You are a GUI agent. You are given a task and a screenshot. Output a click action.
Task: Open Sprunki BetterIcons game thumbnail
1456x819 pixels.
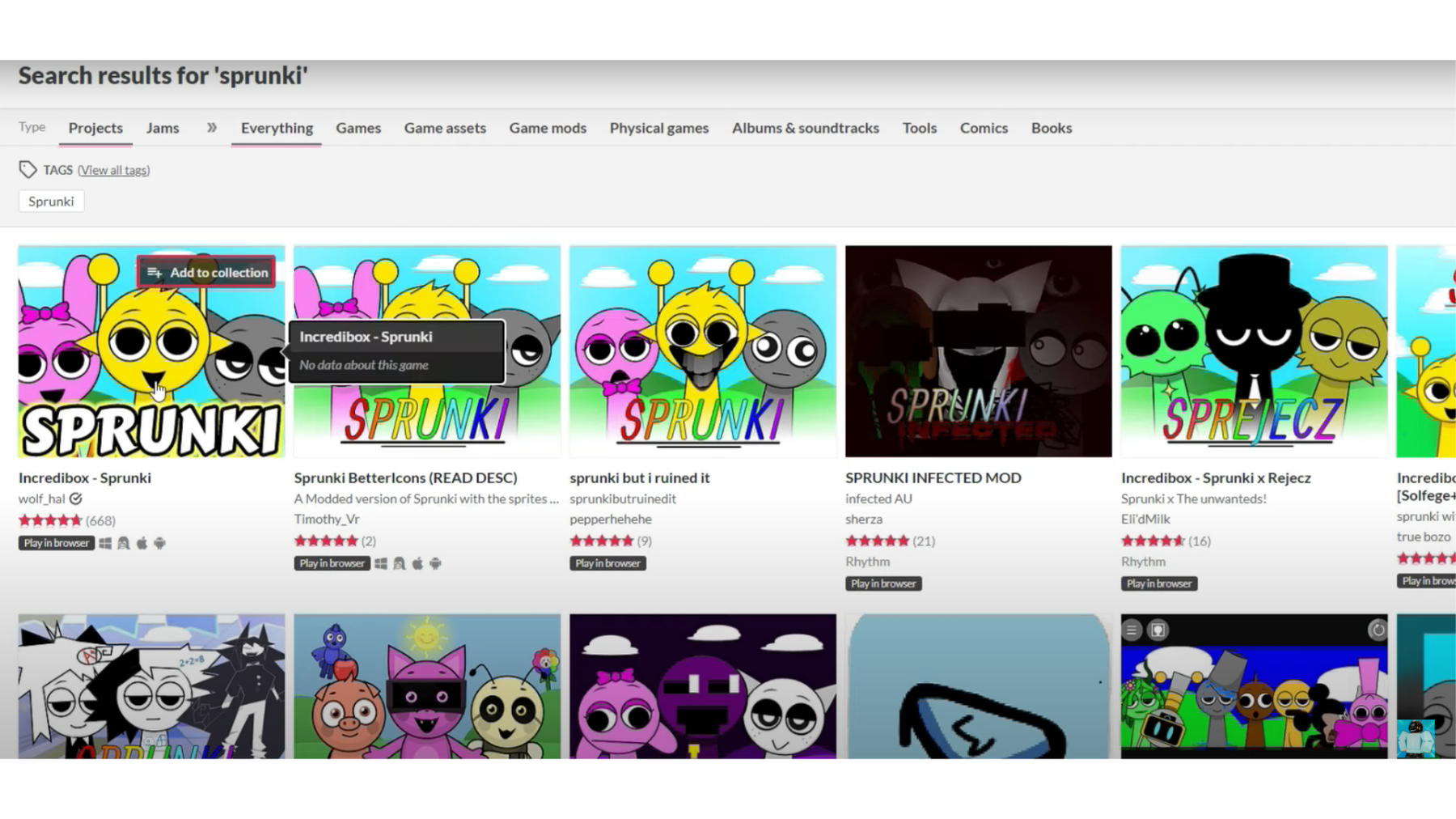[427, 351]
